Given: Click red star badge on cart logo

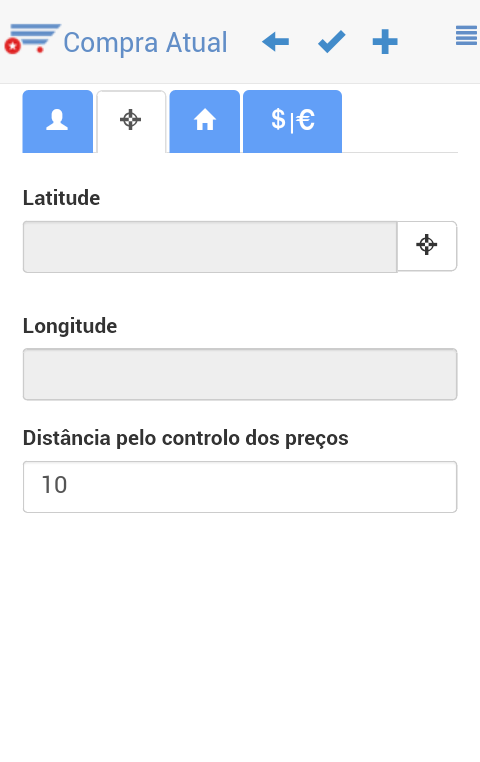Looking at the screenshot, I should click(x=13, y=46).
